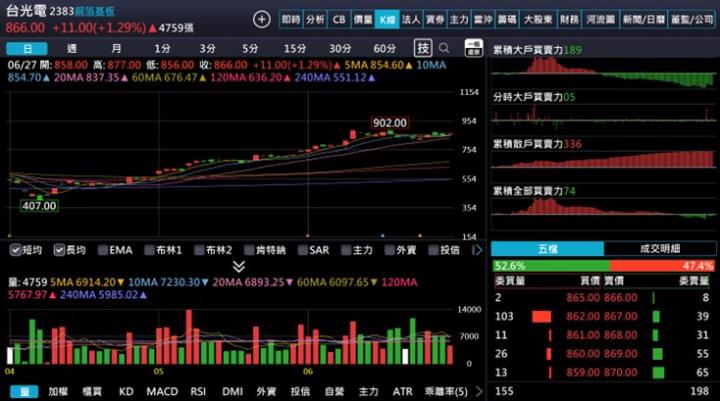Click the green 52.6% buy ratio bar
720x401 pixels.
click(551, 265)
